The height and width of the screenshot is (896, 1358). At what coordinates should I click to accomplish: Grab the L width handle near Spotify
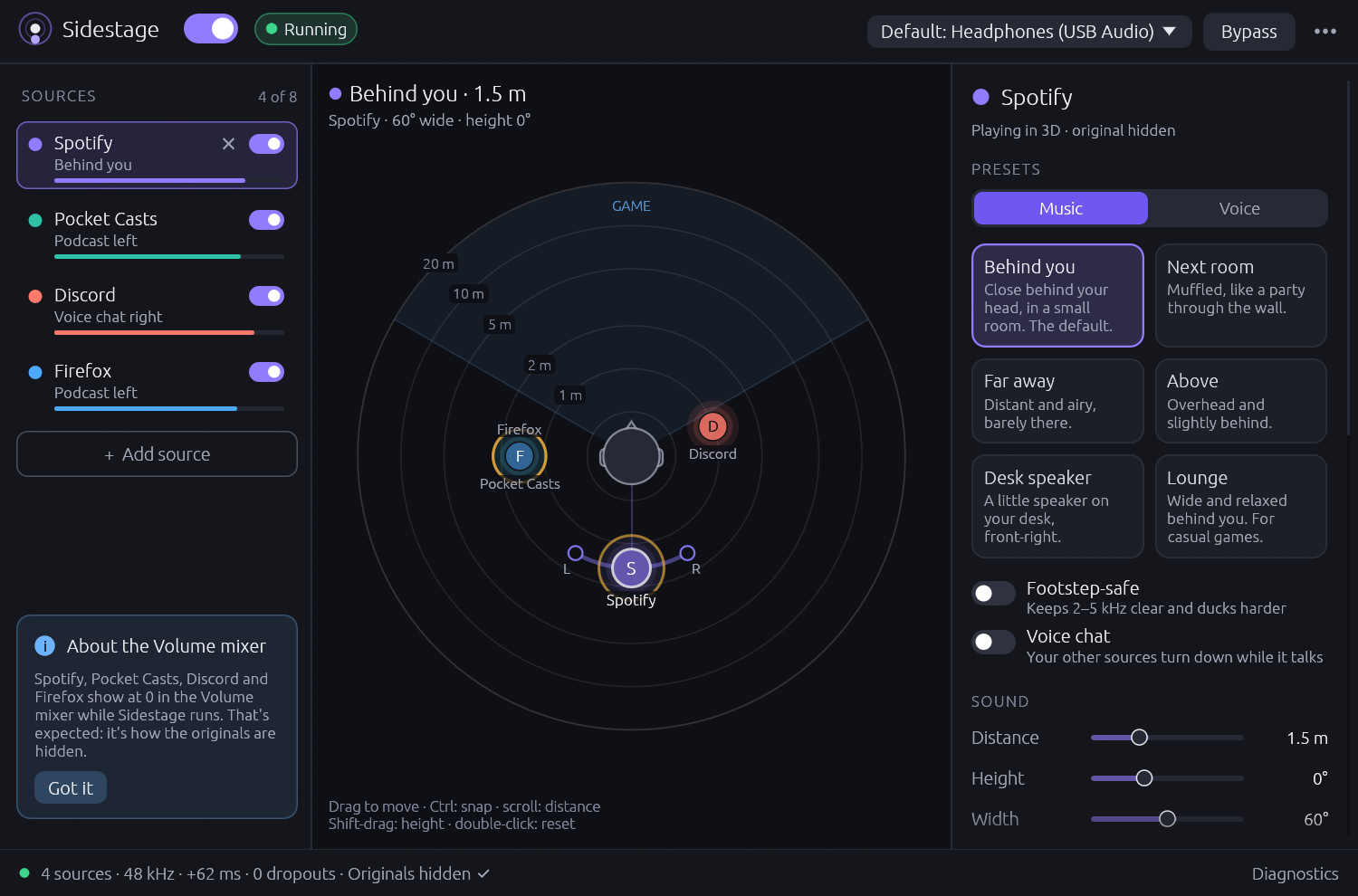pyautogui.click(x=575, y=553)
